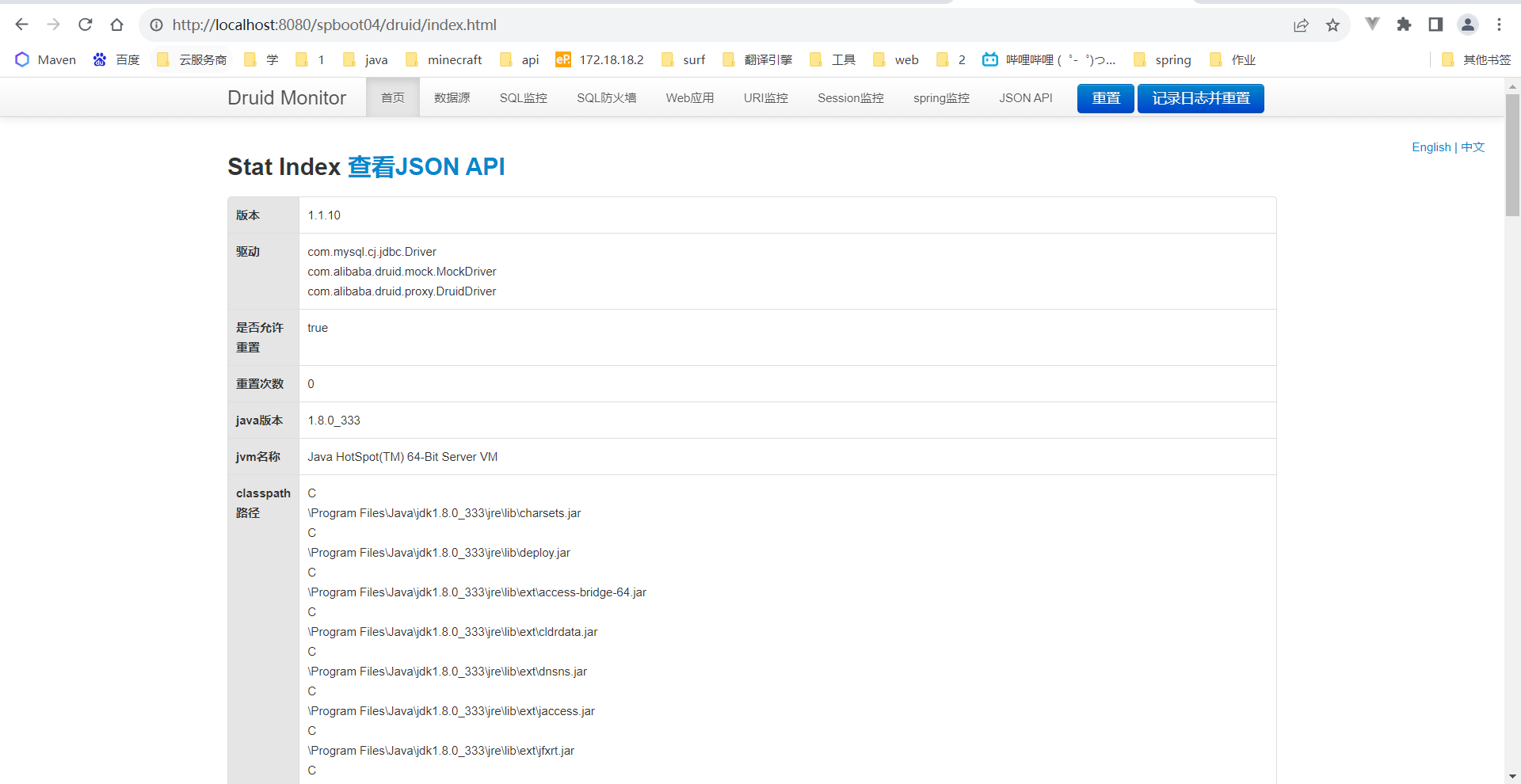
Task: Open the 其他书签 folder
Action: 1477,59
